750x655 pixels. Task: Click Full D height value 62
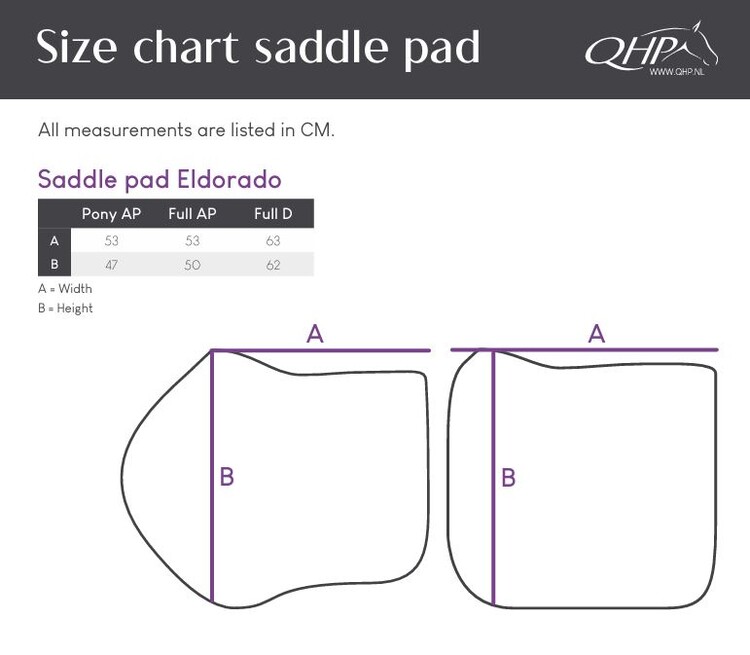pos(273,265)
